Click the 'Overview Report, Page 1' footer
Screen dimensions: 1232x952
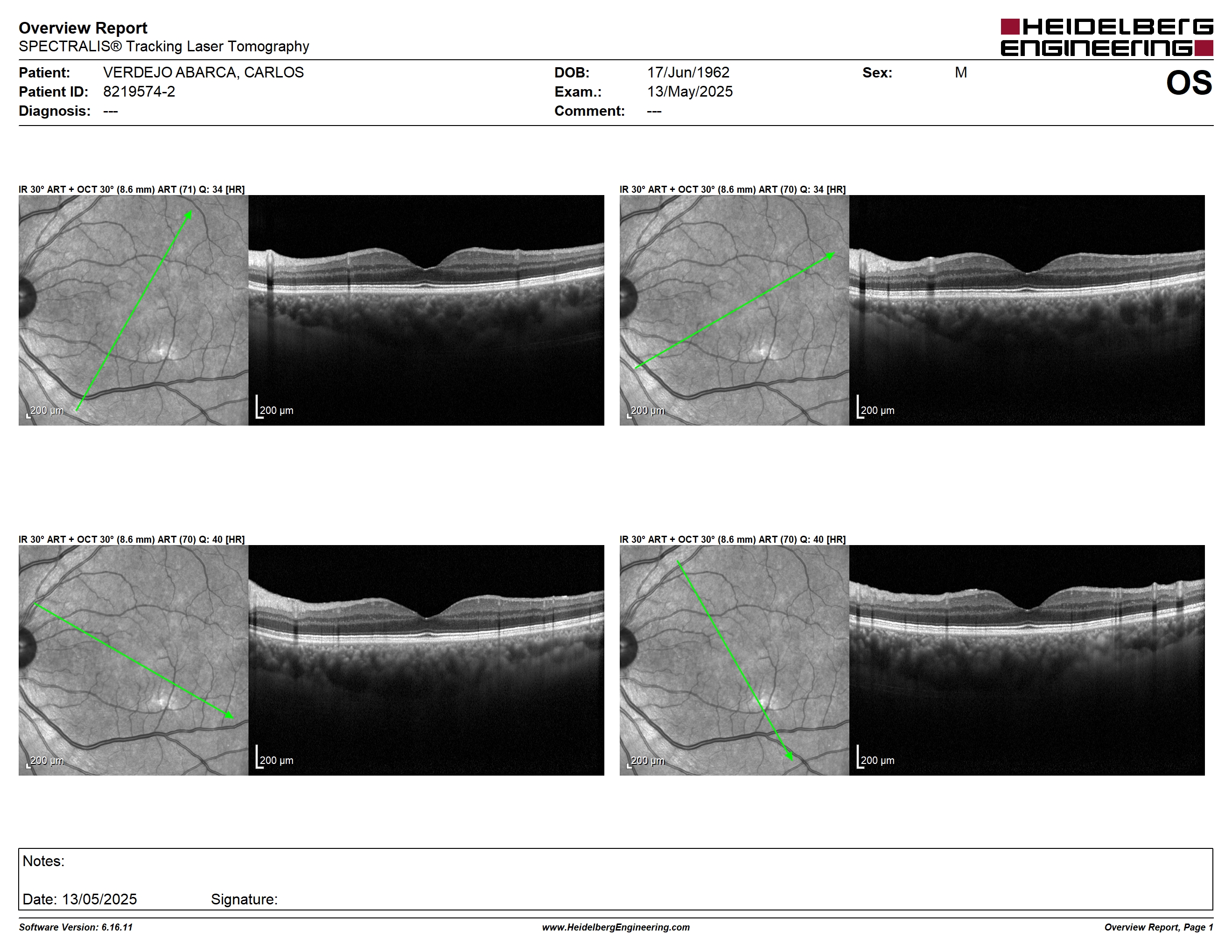pos(1159,927)
